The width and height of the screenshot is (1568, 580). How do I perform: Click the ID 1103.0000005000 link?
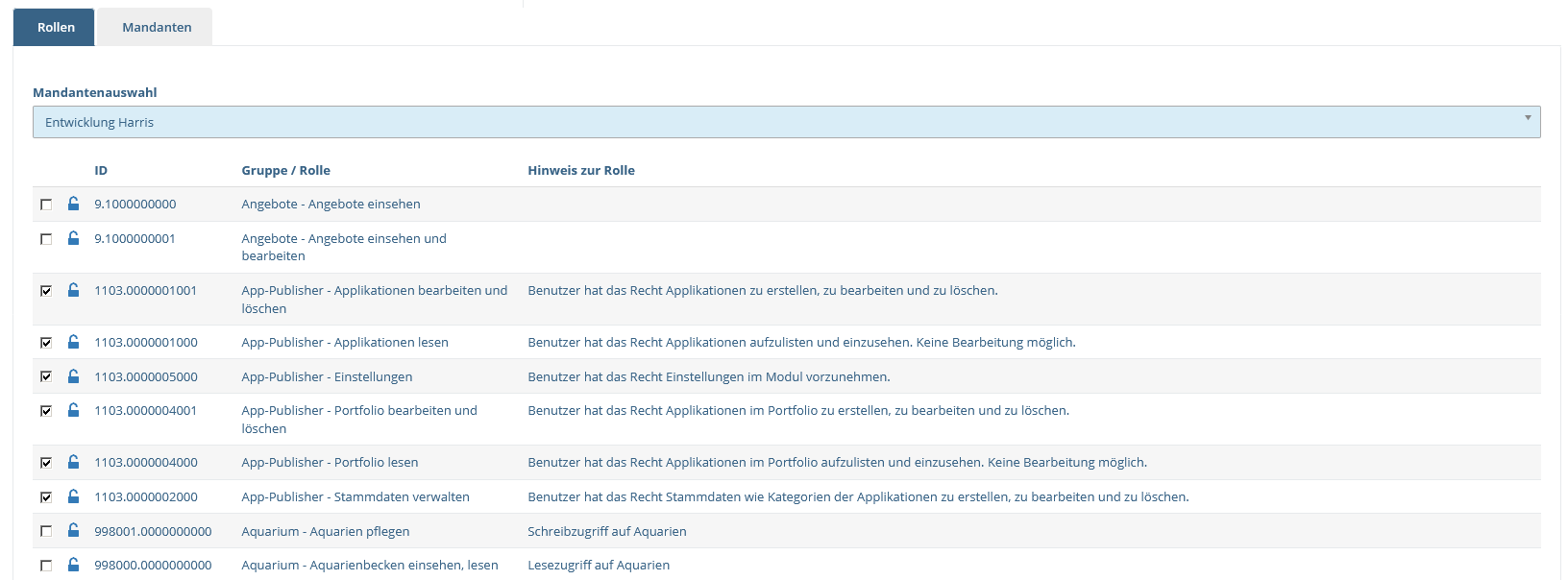click(x=146, y=376)
